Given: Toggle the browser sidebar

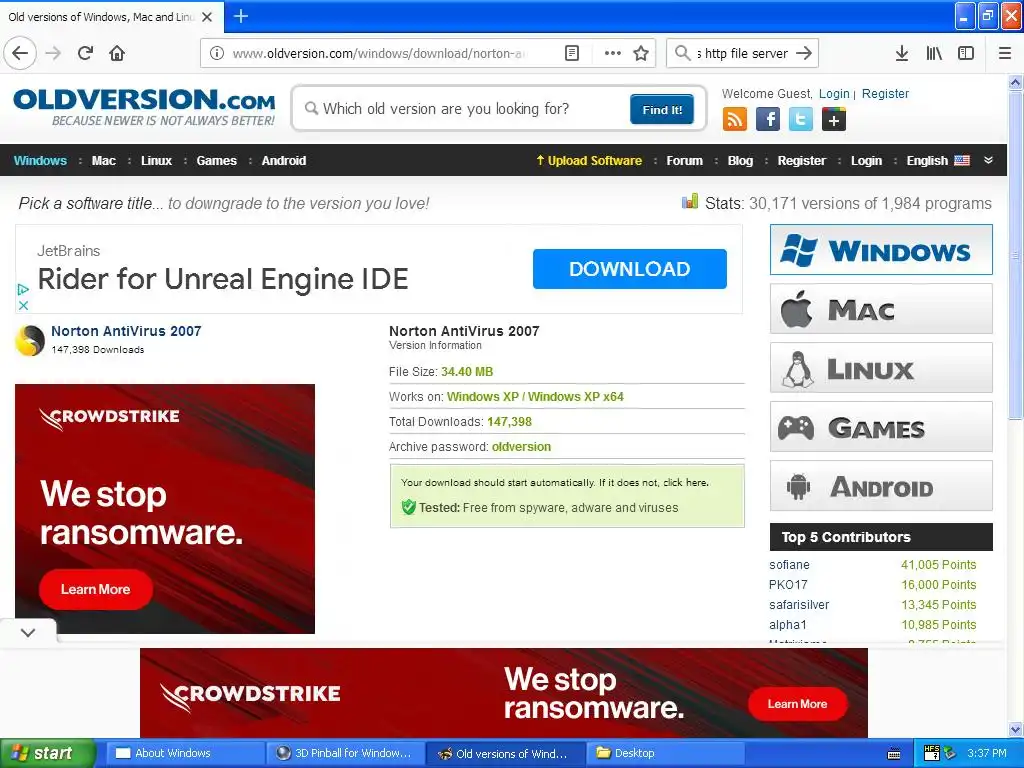Looking at the screenshot, I should pyautogui.click(x=966, y=53).
